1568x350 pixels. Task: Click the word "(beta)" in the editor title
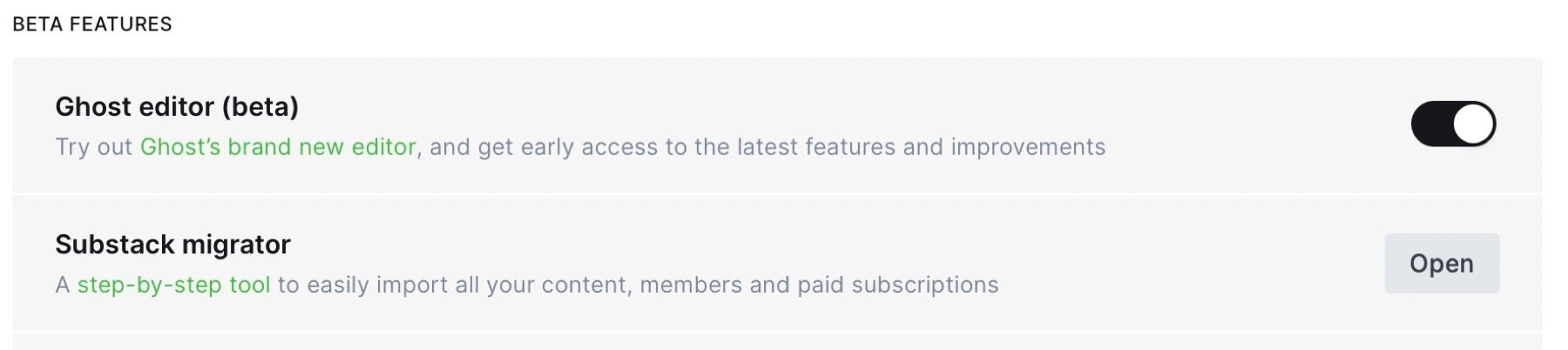tap(260, 107)
